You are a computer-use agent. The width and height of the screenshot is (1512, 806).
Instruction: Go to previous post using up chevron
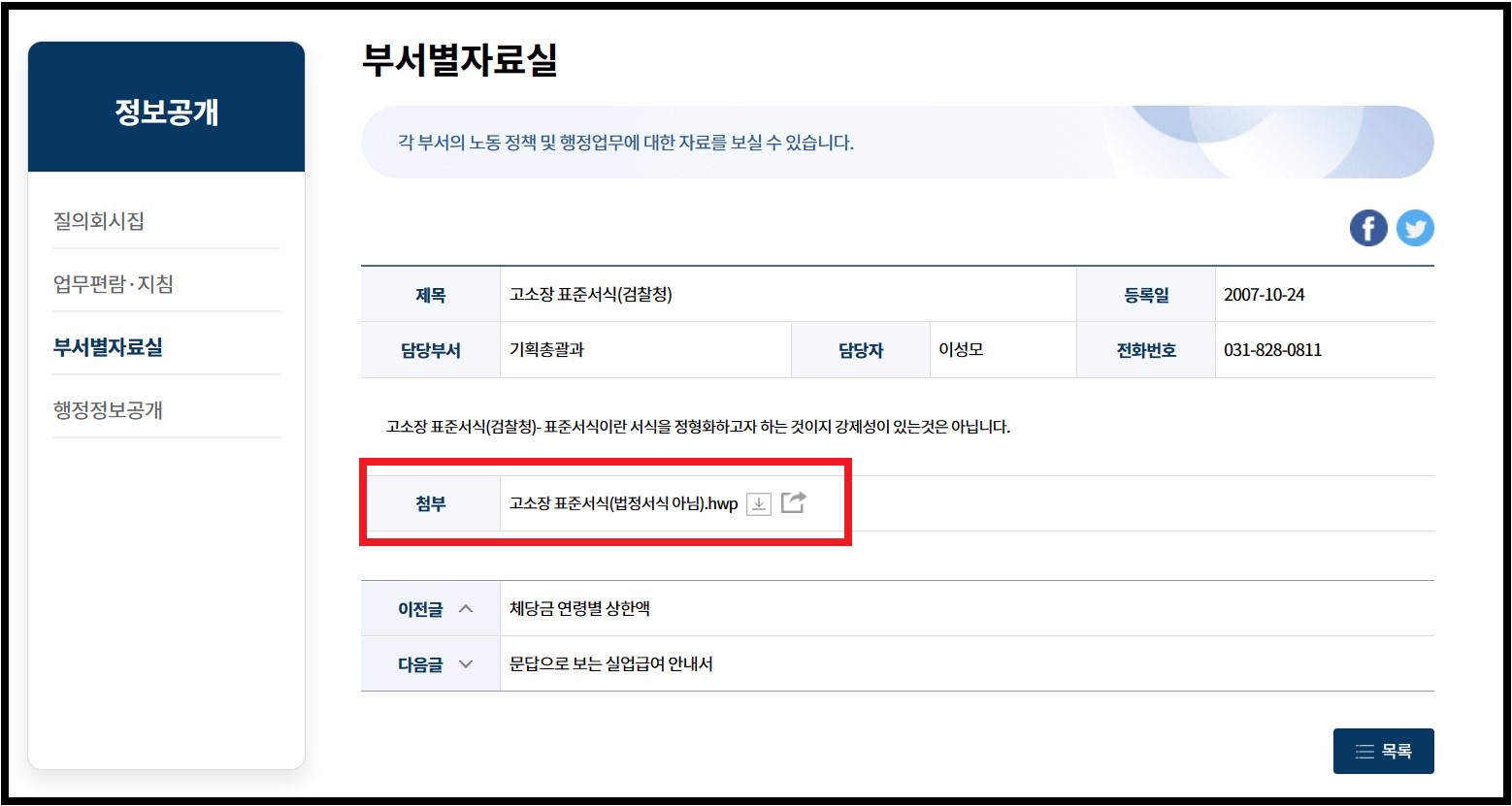[x=466, y=609]
